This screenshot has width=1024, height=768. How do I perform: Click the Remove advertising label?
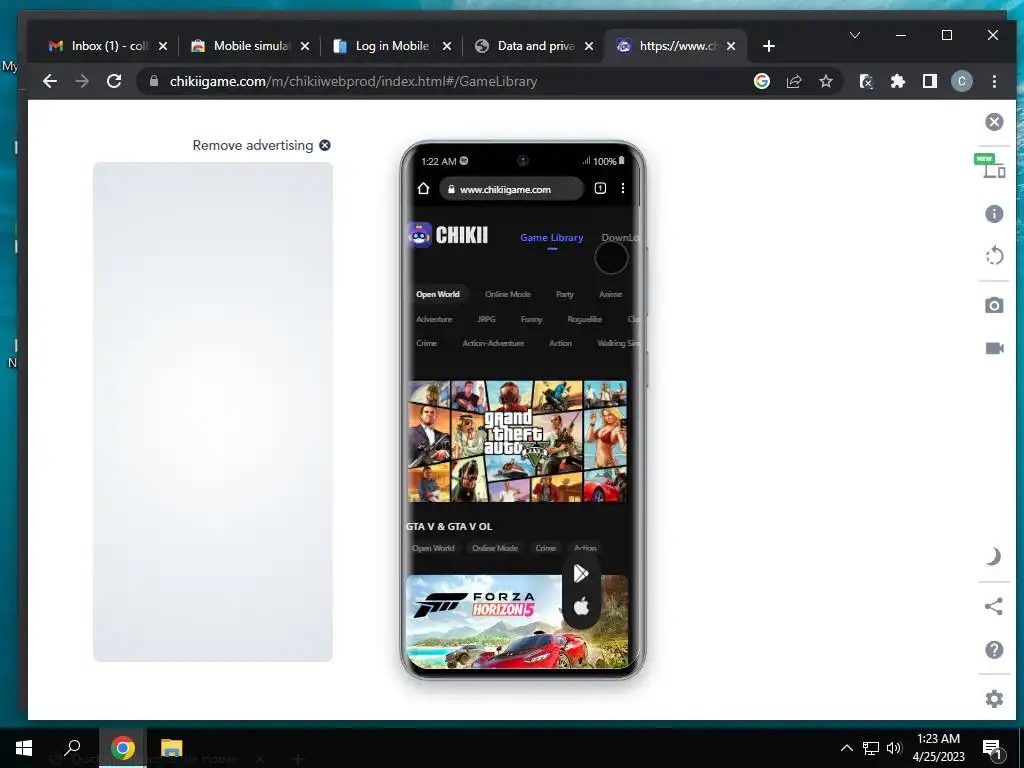(x=253, y=146)
